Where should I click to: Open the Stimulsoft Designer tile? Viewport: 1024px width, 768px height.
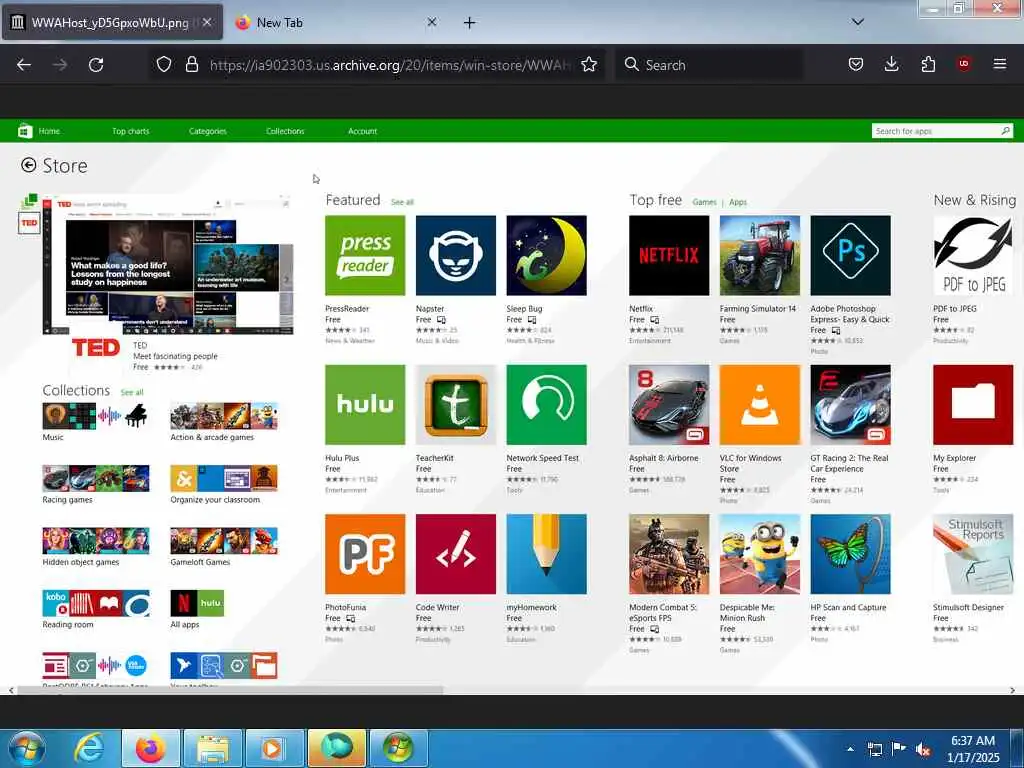coord(973,554)
